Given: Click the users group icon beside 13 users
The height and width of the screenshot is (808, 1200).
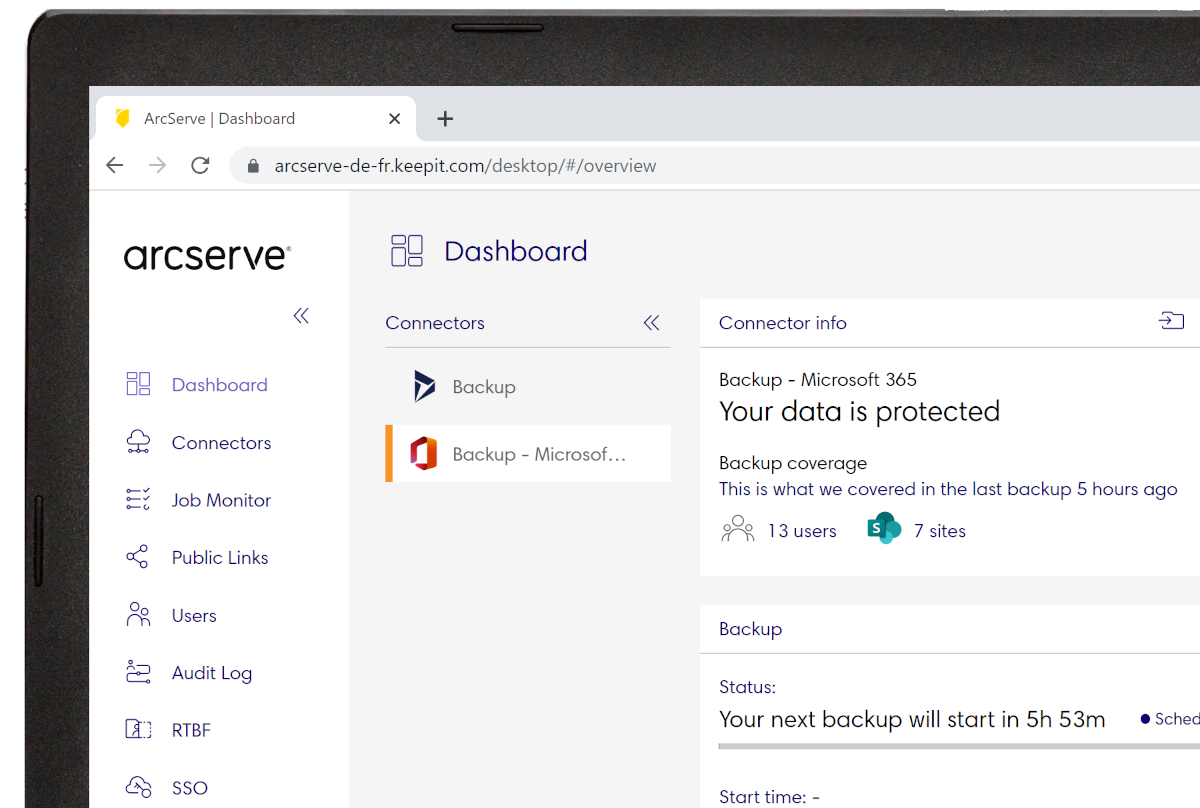Looking at the screenshot, I should (x=738, y=529).
